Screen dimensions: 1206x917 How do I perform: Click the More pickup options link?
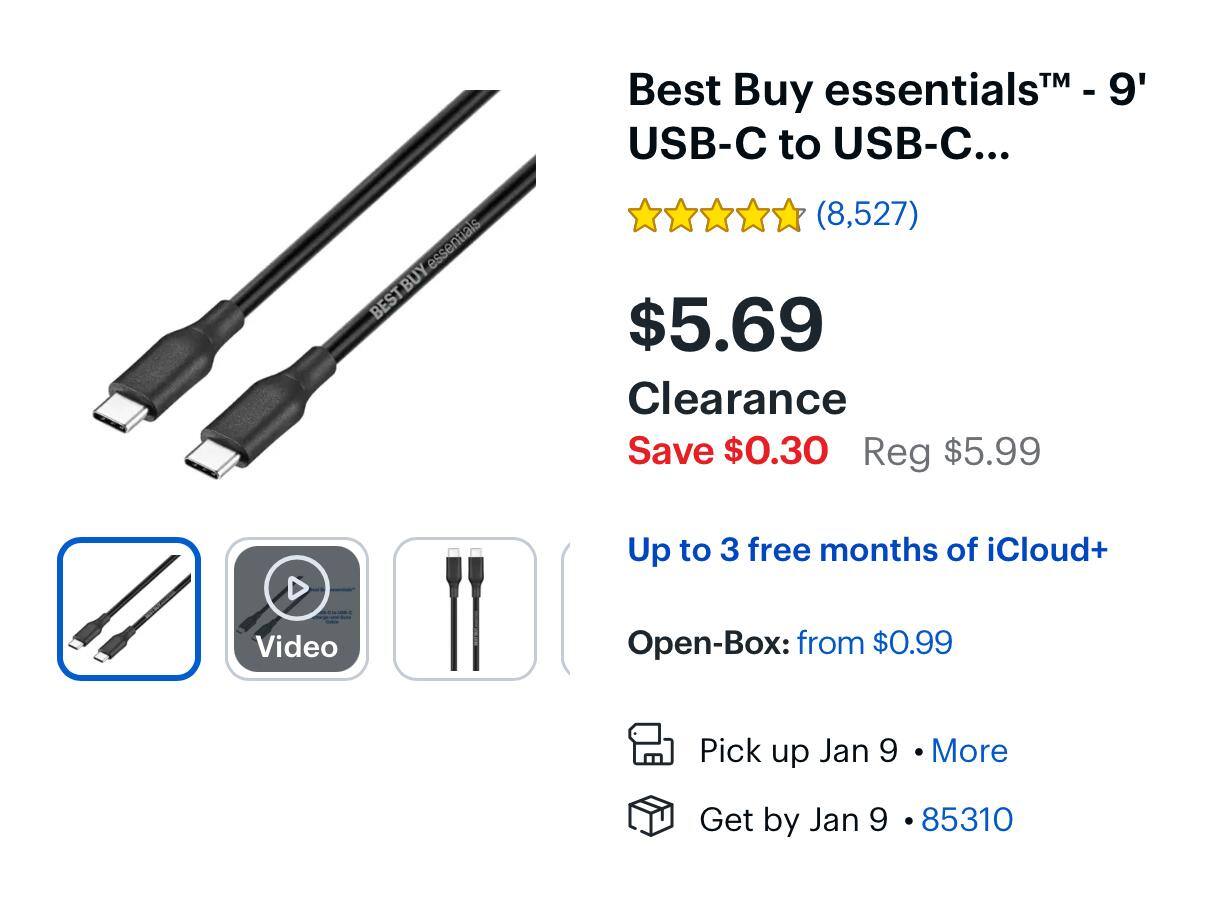click(x=969, y=751)
